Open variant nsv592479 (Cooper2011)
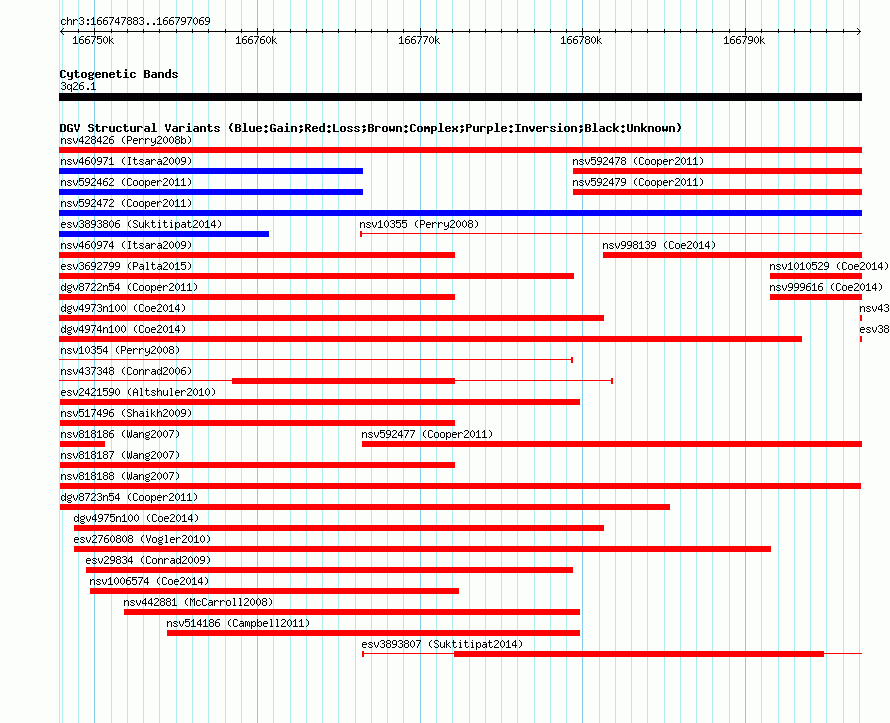The width and height of the screenshot is (890, 723). coord(638,182)
